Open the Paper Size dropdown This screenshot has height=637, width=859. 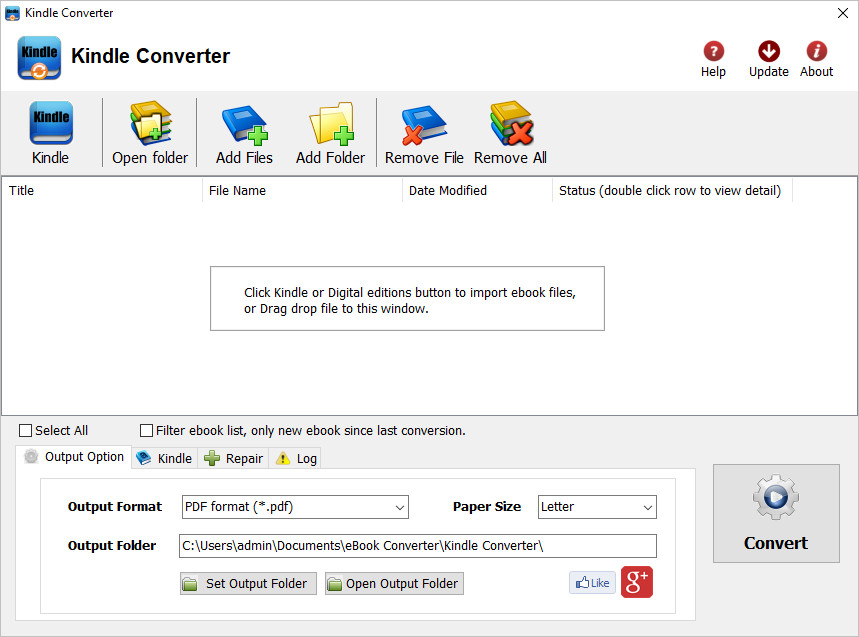[x=597, y=507]
